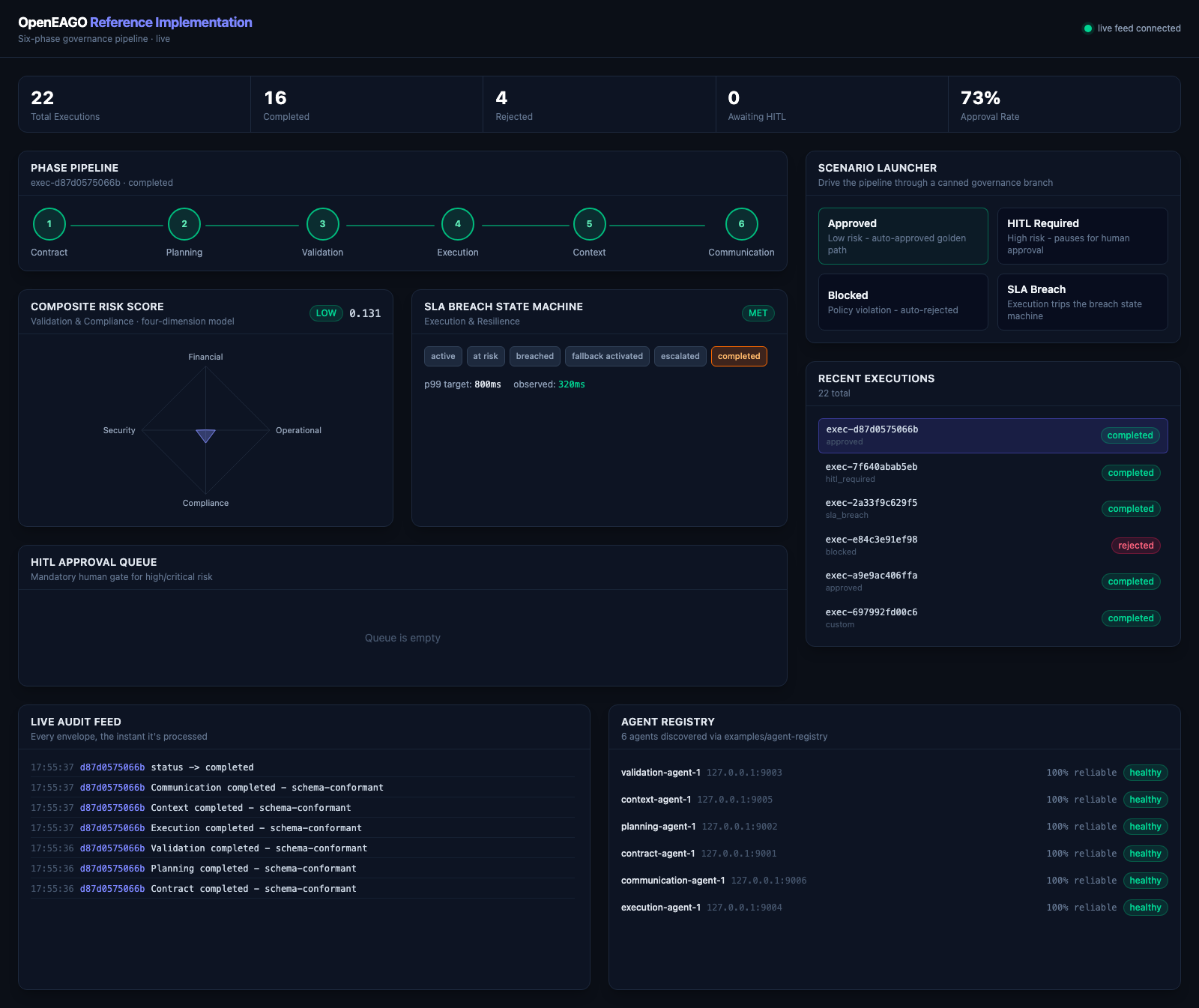Click the 'Queue is empty' message

(x=402, y=638)
